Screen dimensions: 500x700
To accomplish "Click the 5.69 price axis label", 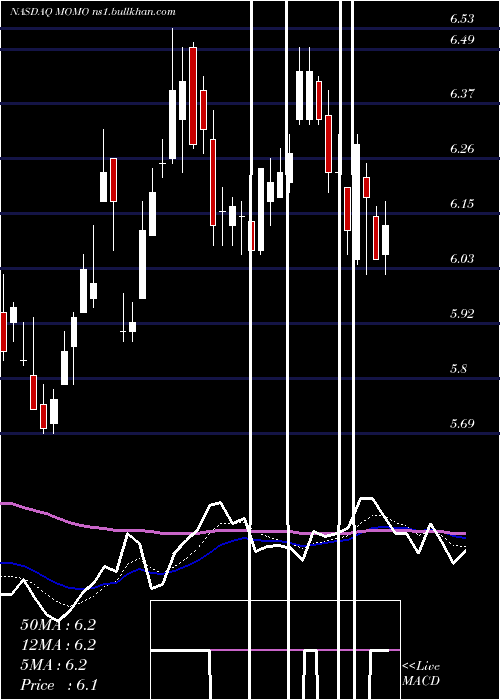I will [462, 423].
